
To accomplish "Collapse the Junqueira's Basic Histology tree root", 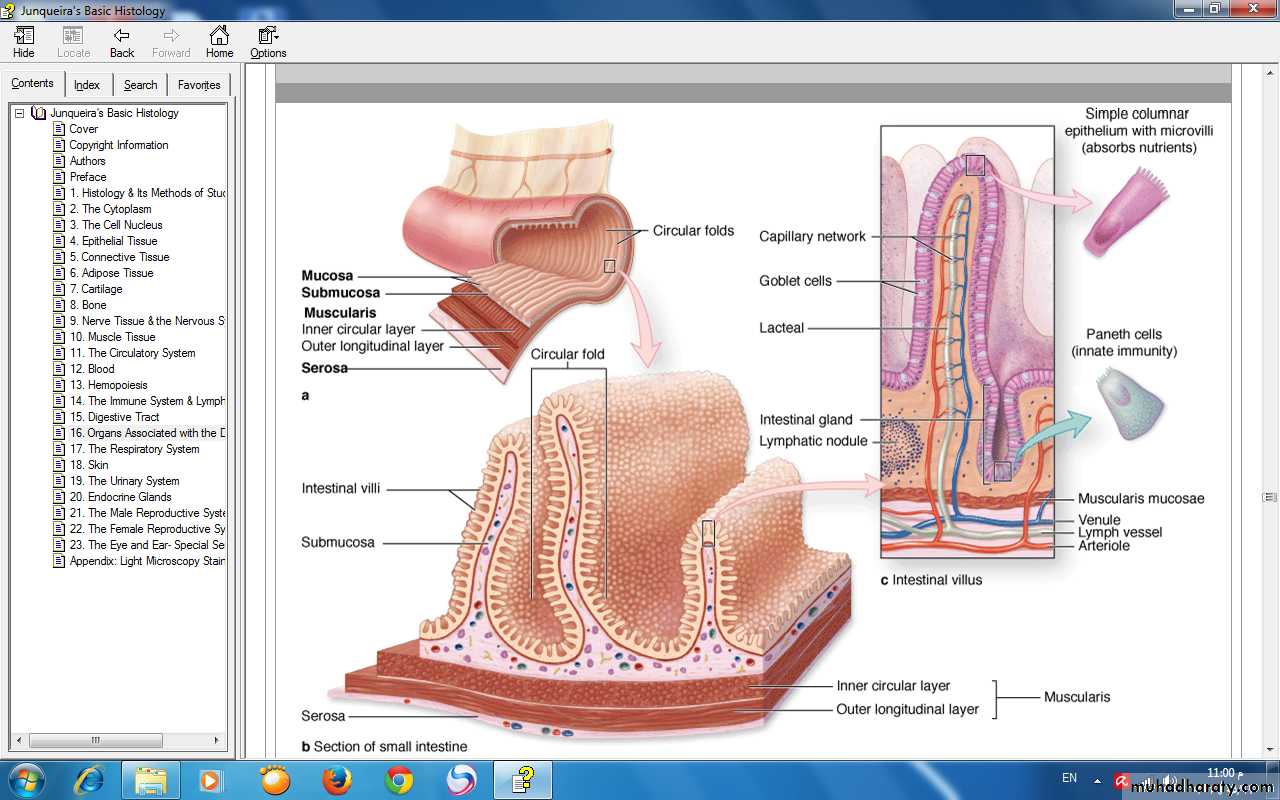I will pos(19,113).
